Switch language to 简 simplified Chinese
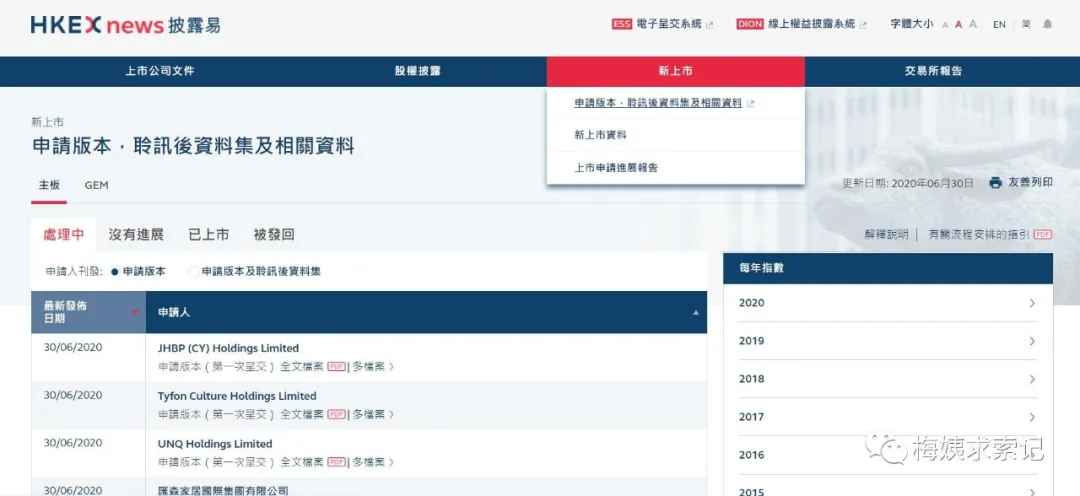1080x496 pixels. (1026, 24)
